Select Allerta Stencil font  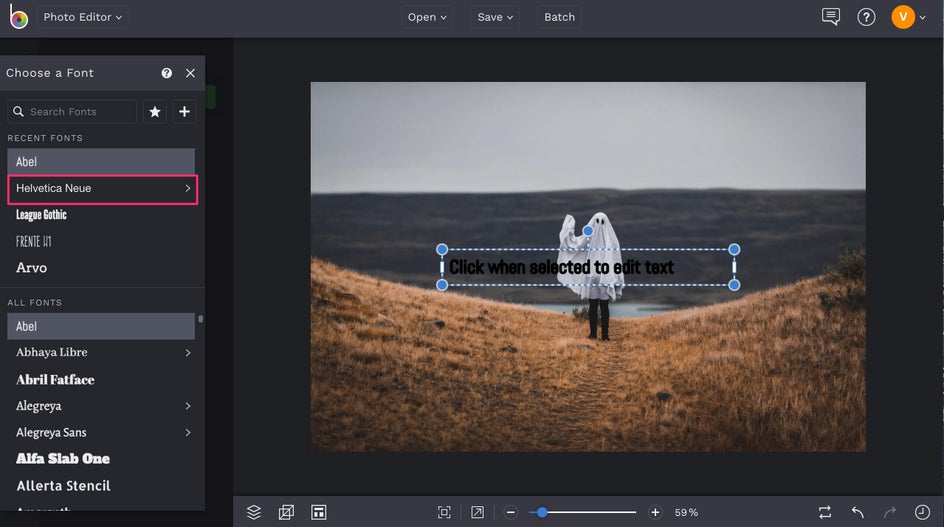pyautogui.click(x=101, y=485)
